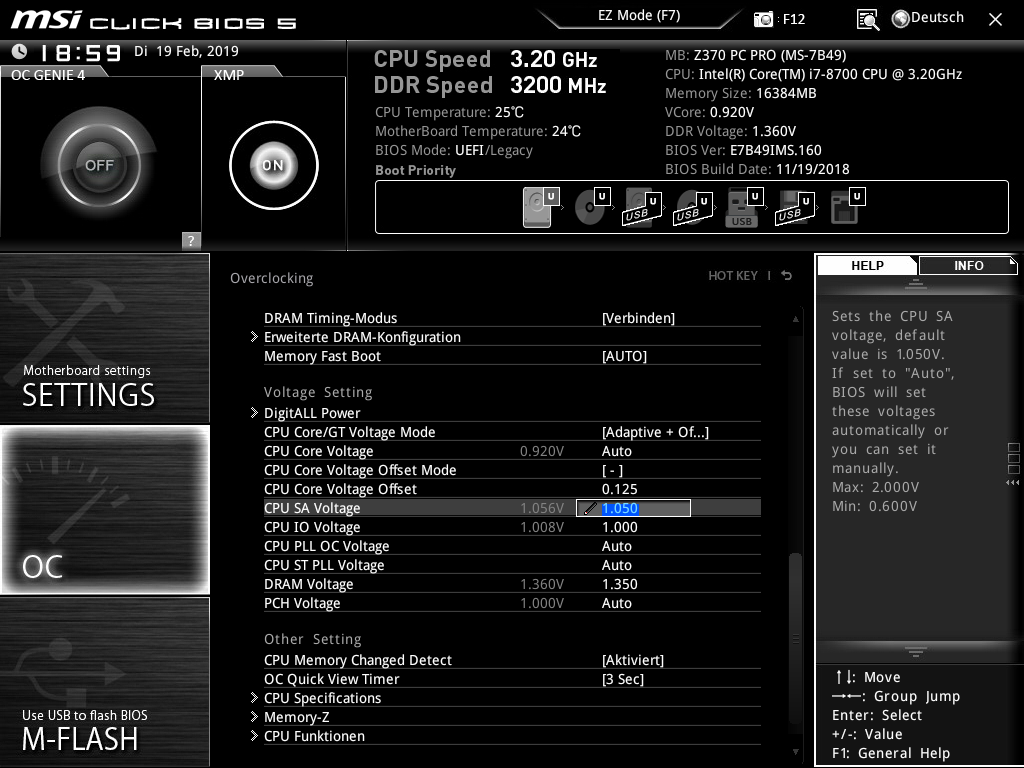Click the USB floppy boot priority icon
The image size is (1024, 768).
click(795, 208)
